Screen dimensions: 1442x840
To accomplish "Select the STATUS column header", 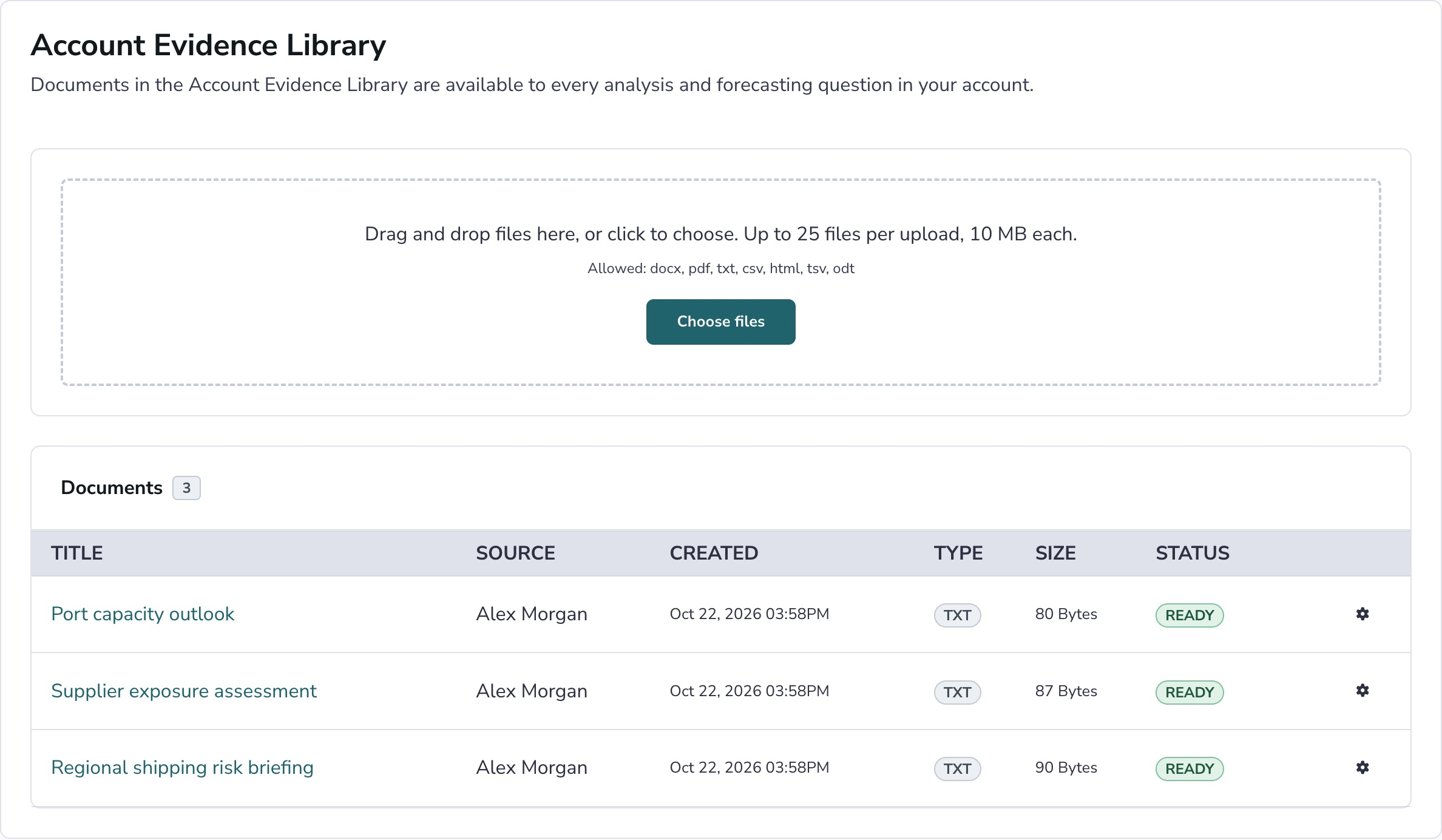I will coord(1193,553).
